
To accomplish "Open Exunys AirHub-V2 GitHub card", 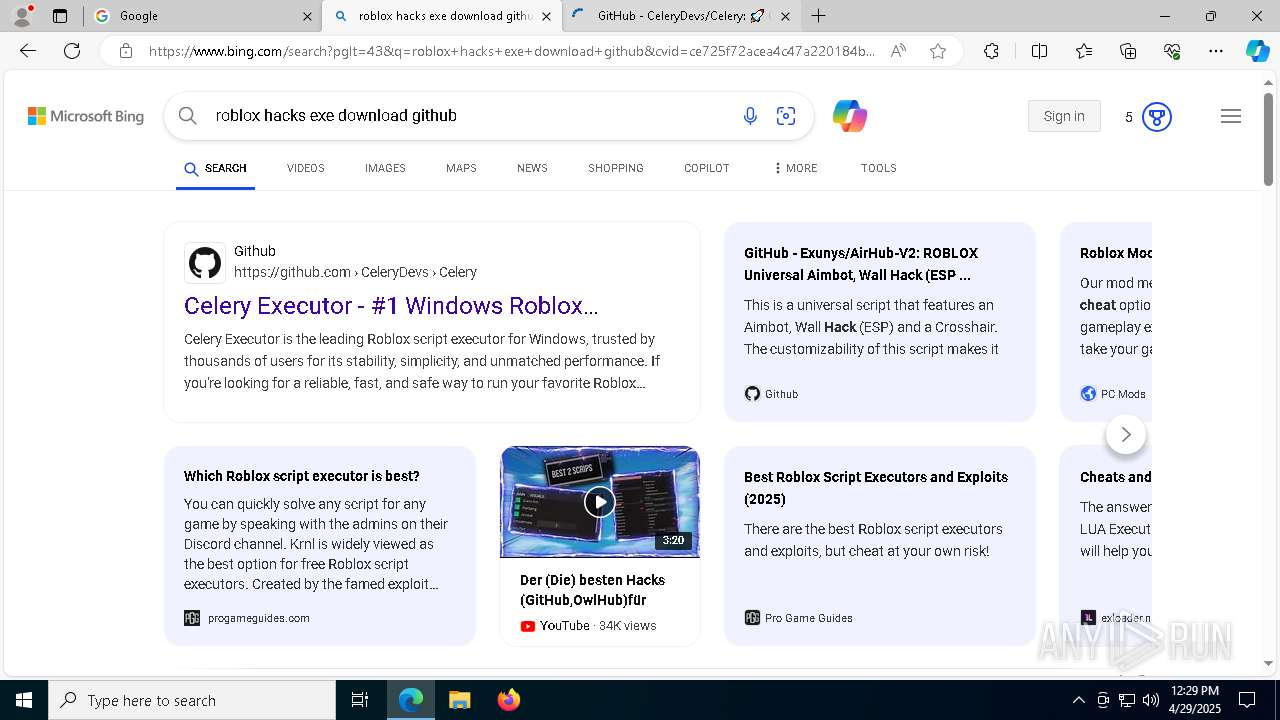I will (880, 322).
